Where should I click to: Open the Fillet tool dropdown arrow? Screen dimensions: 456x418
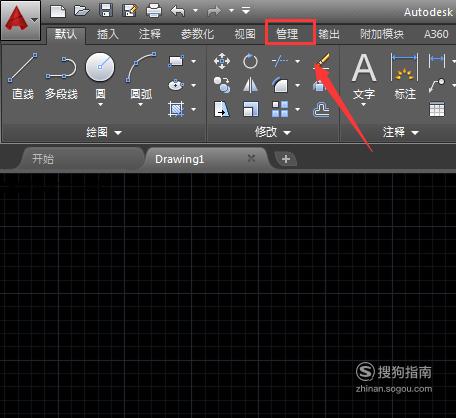coord(298,85)
